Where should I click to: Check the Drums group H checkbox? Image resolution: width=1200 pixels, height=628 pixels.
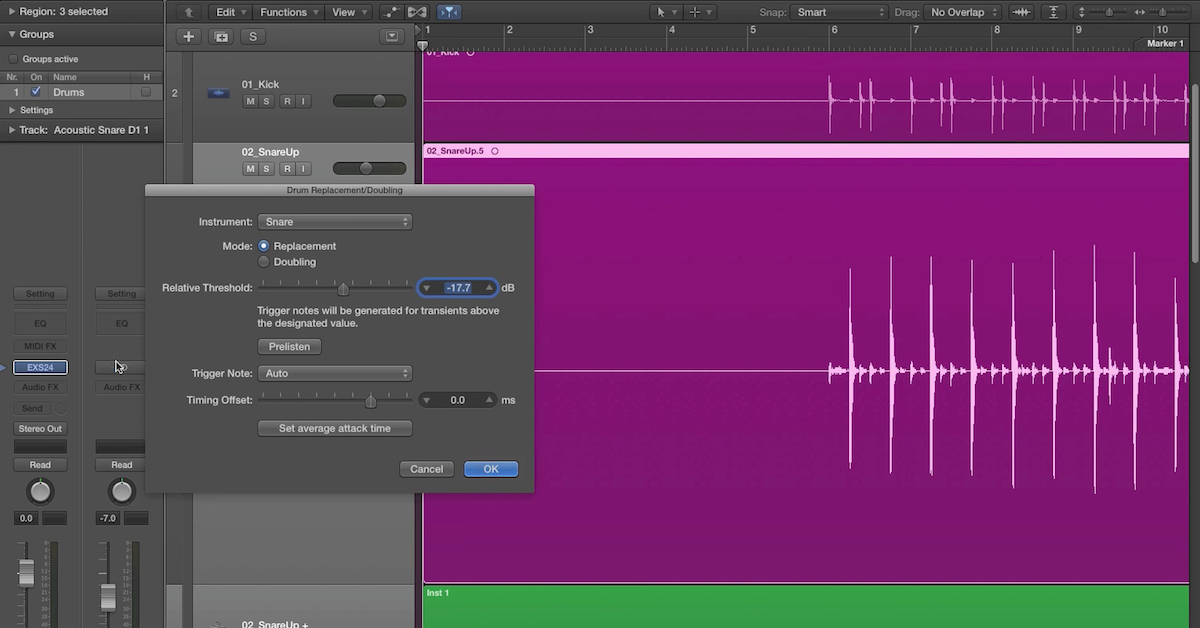click(146, 92)
